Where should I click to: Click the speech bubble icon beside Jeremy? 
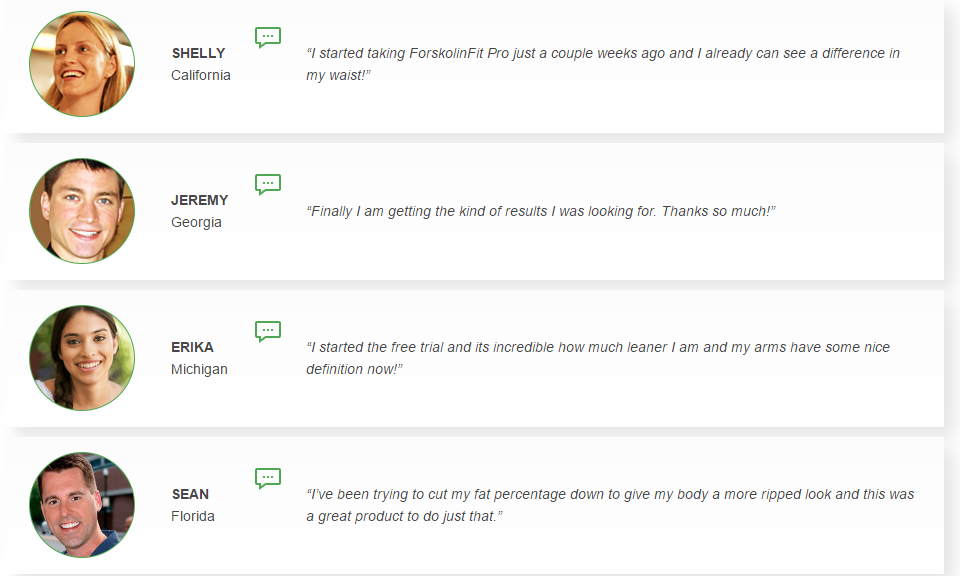click(268, 184)
